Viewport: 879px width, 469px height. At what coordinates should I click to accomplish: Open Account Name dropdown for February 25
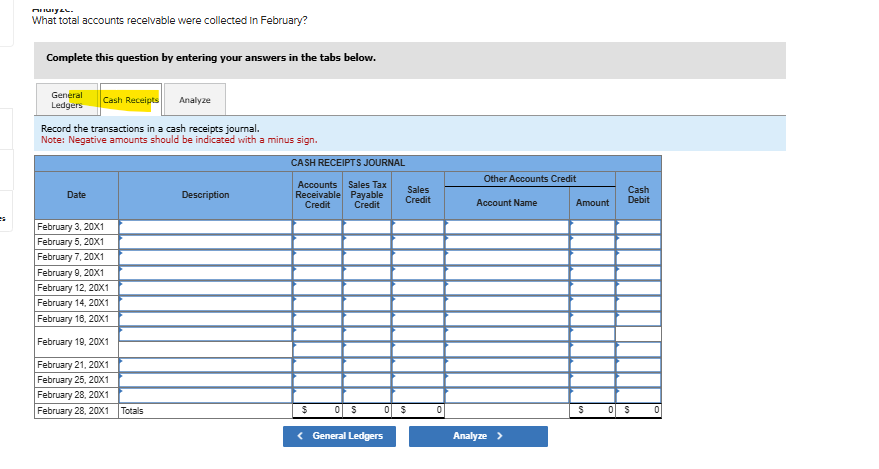coord(507,380)
